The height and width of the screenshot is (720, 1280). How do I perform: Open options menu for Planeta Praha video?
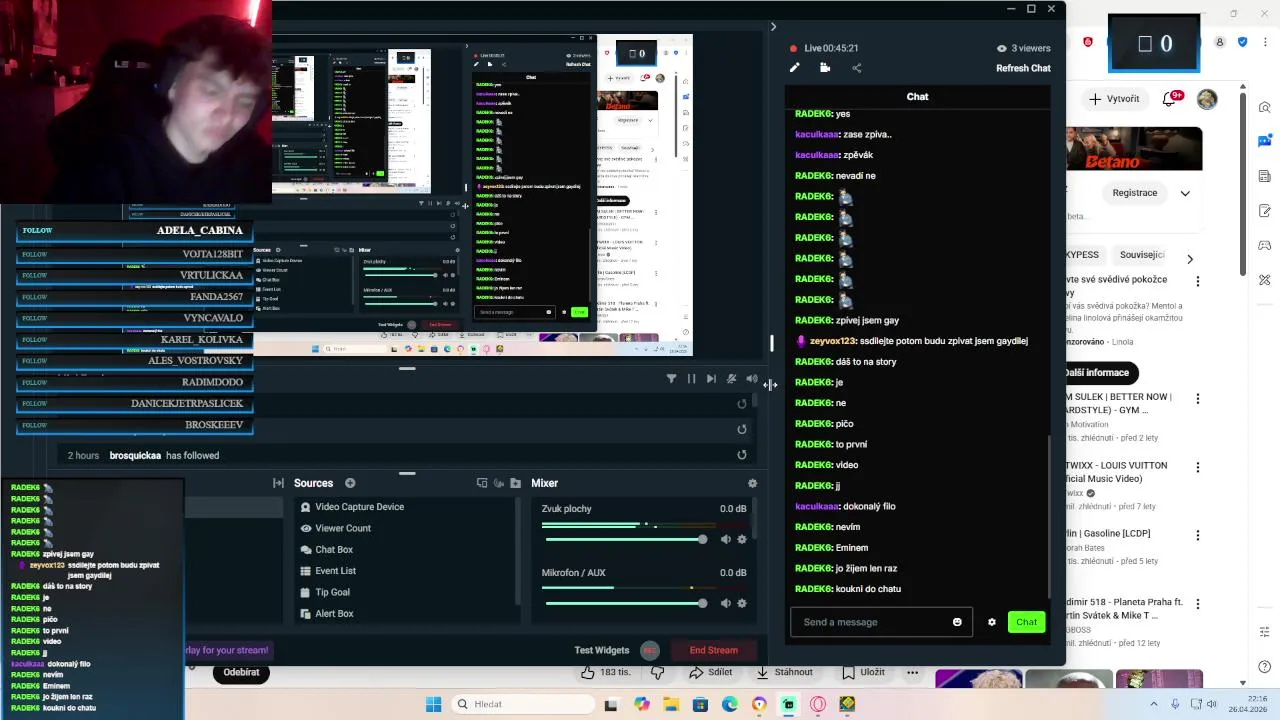1197,605
